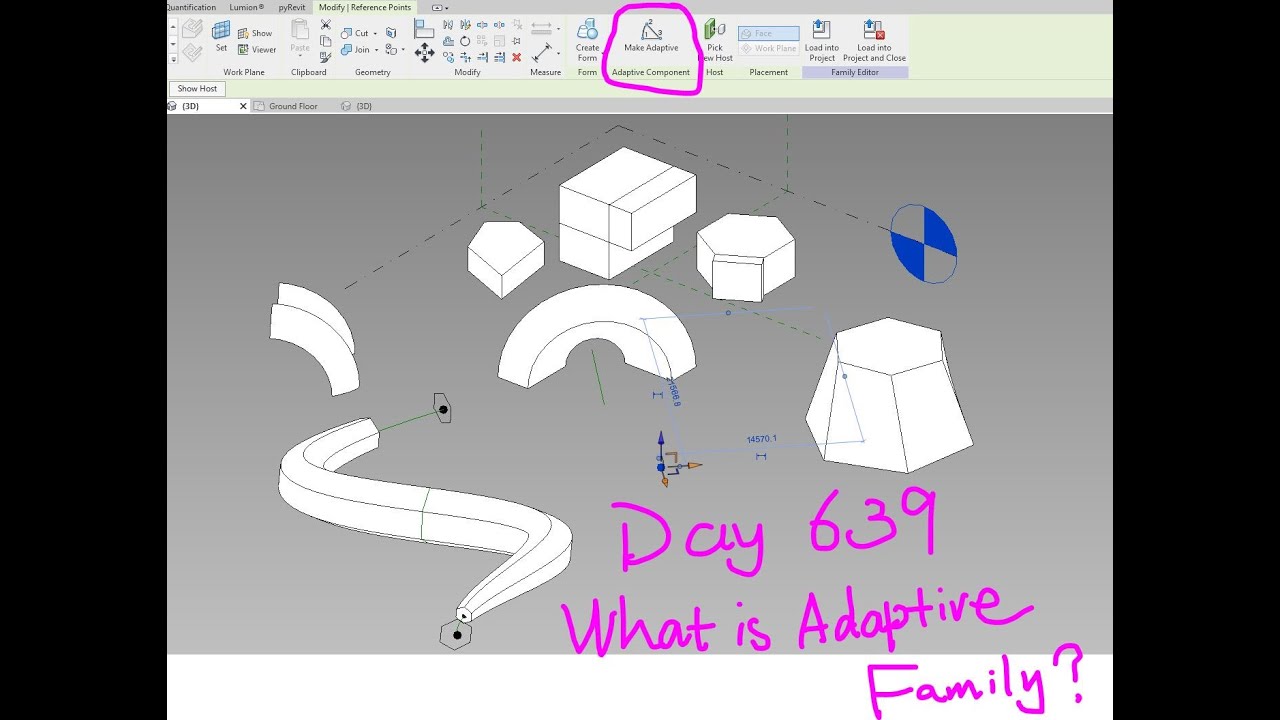Click the Measure between two references tool

click(541, 28)
